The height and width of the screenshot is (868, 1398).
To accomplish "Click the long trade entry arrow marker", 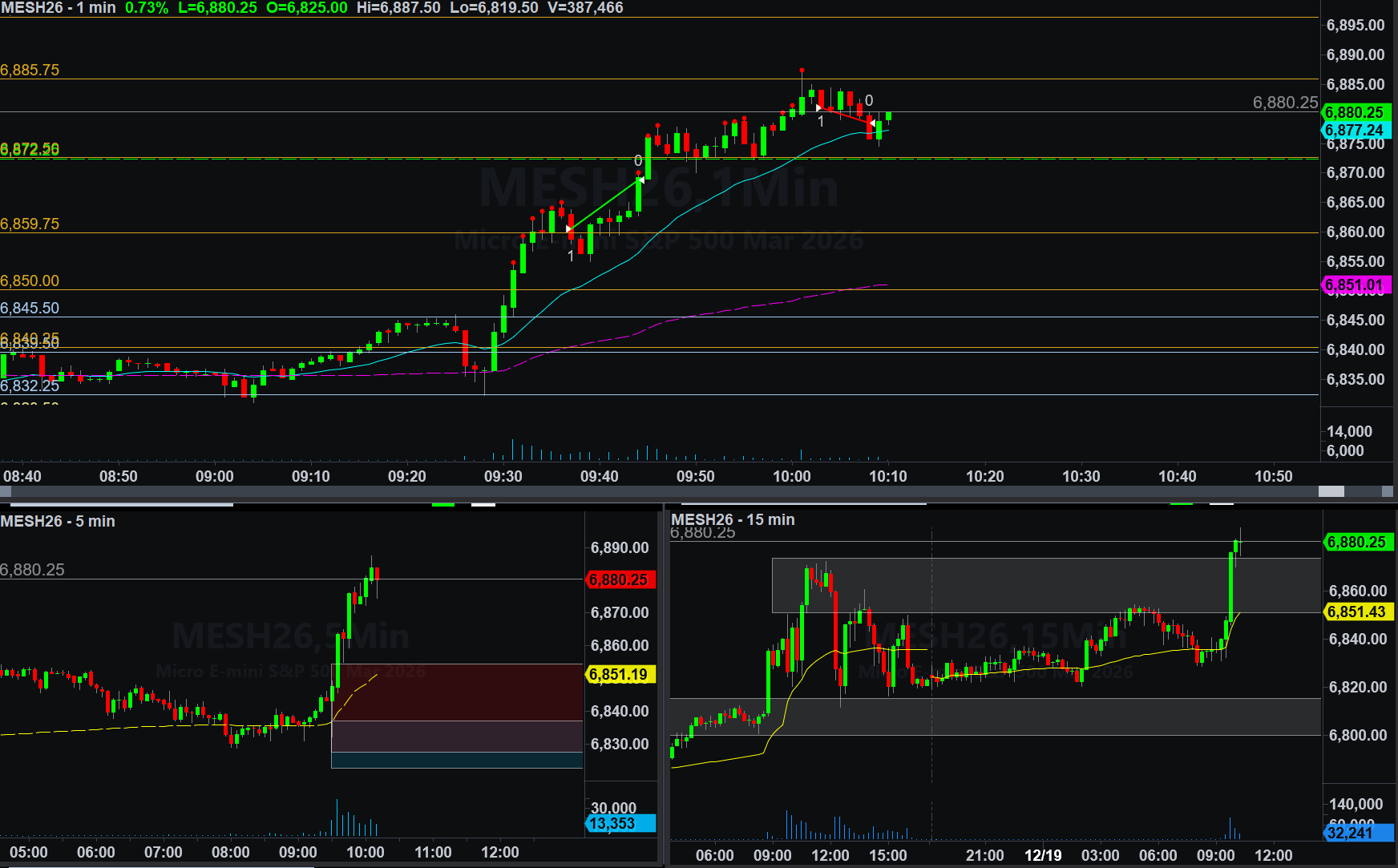I will (x=569, y=229).
